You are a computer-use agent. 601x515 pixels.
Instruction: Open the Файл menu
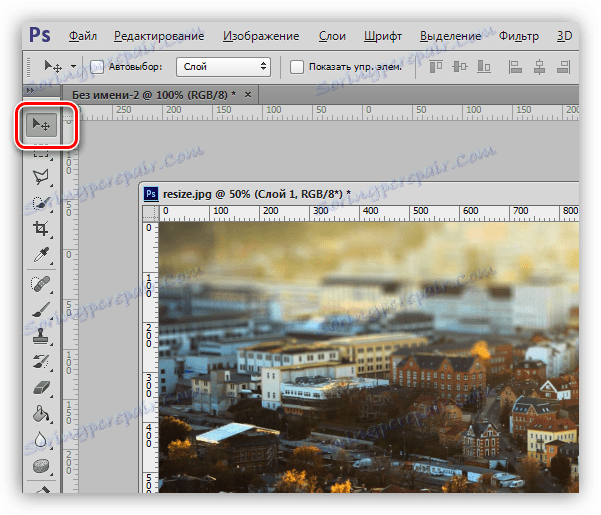[83, 36]
